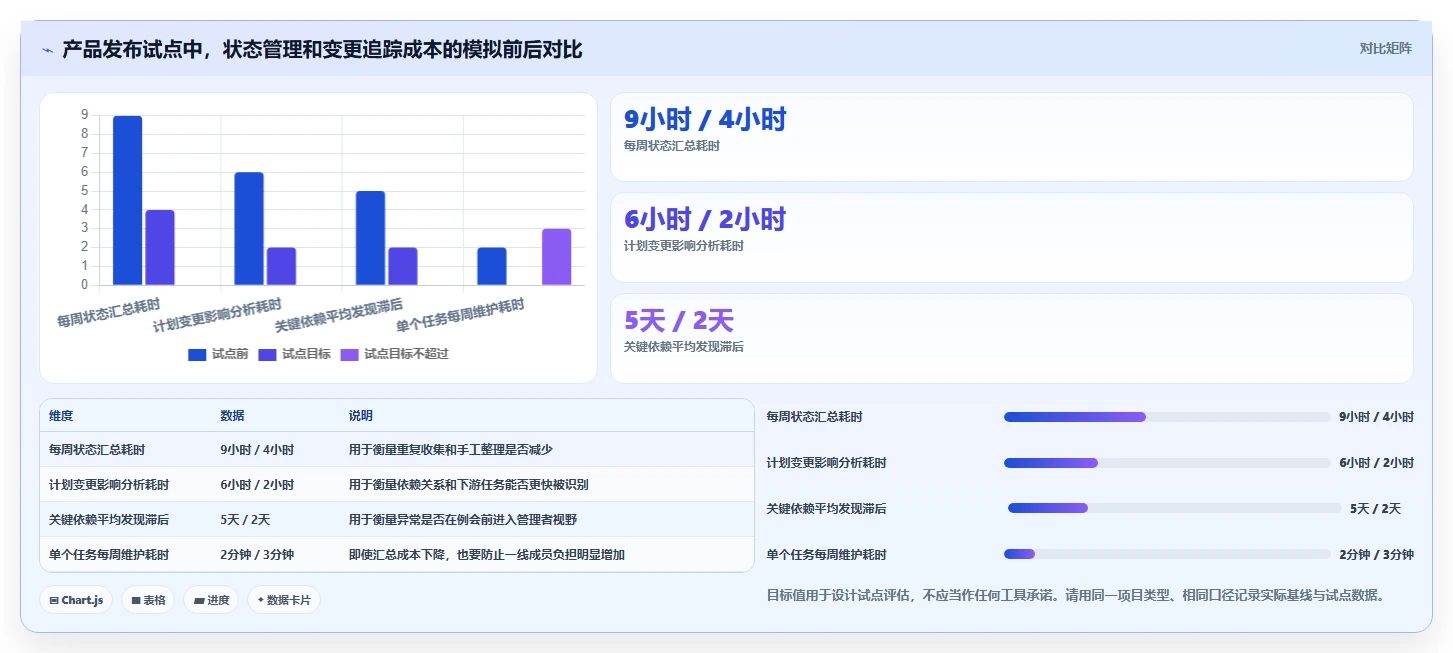
Task: Select the 进度 tag chip
Action: (211, 600)
